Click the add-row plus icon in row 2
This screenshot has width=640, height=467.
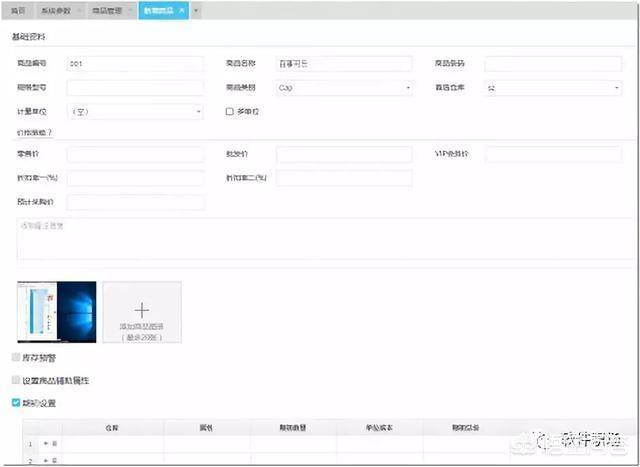[x=45, y=460]
